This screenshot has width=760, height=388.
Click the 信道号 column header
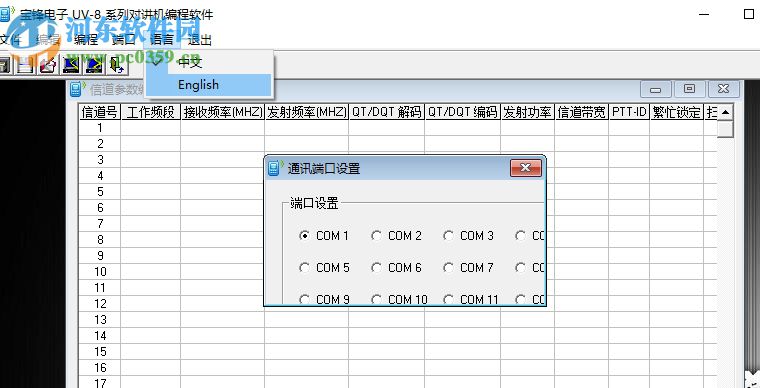(99, 112)
